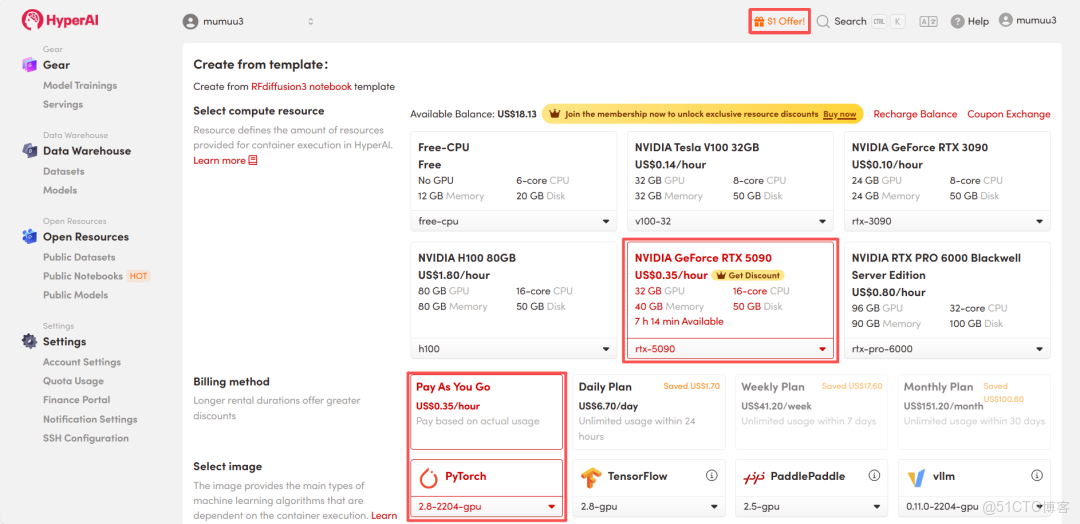Open Model Trainings in sidebar
The image size is (1080, 524).
coord(80,86)
